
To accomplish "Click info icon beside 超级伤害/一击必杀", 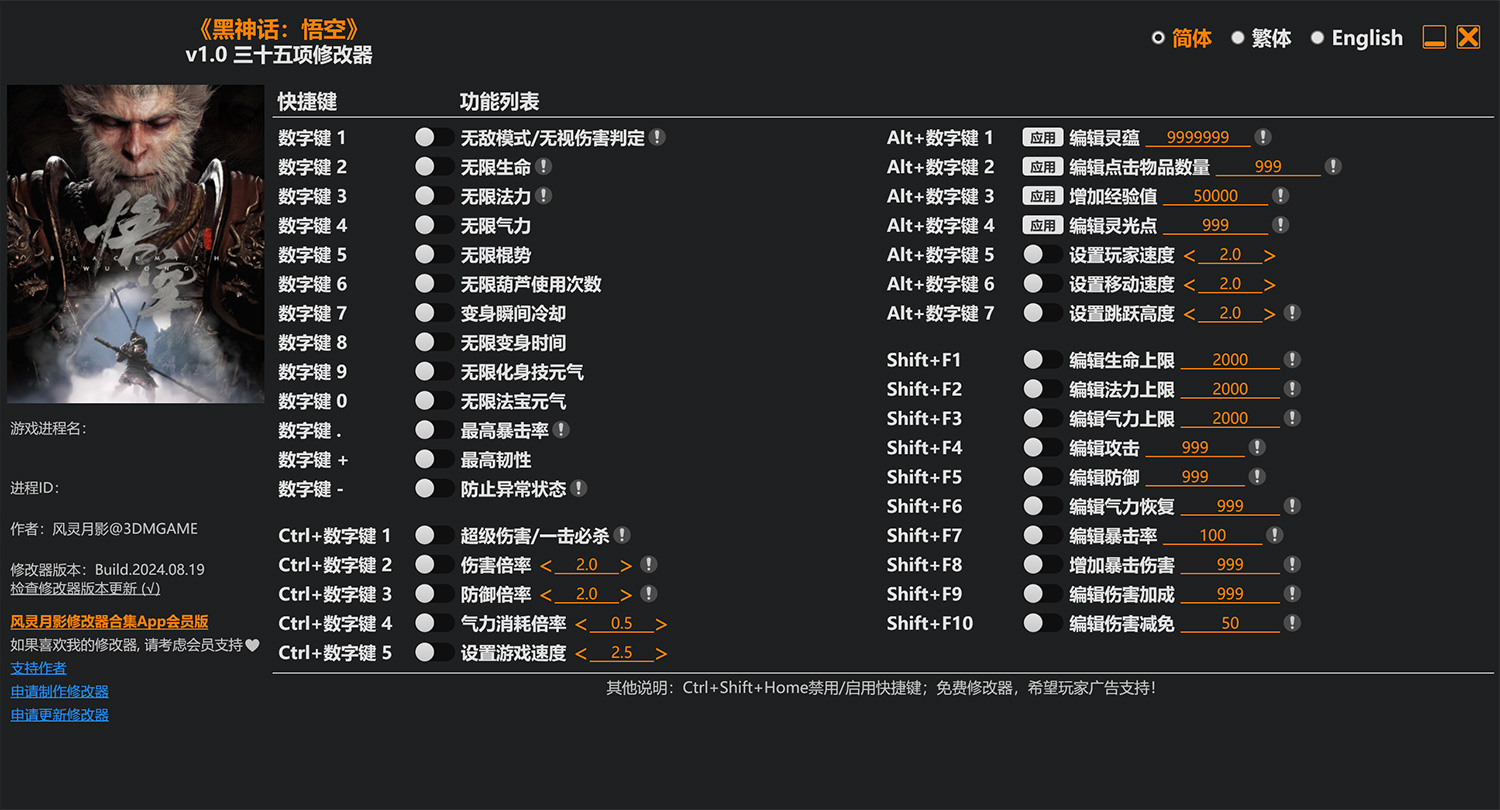I will [x=622, y=535].
